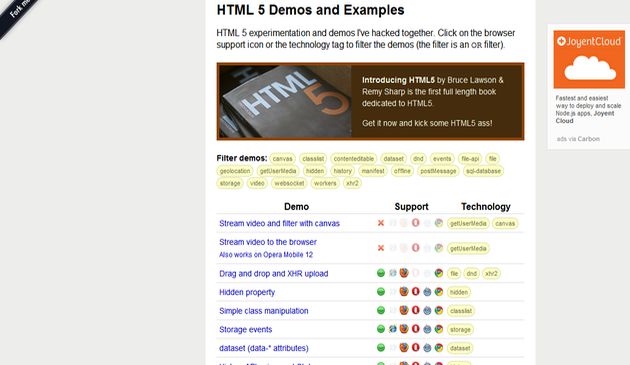This screenshot has height=365, width=630.
Task: Open the Storage events demo
Action: pyautogui.click(x=245, y=329)
